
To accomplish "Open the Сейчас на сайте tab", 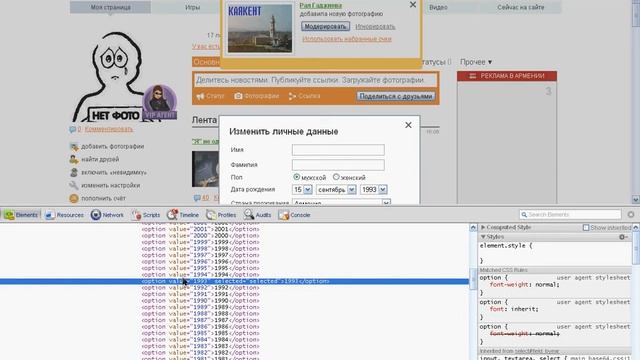I will pos(520,7).
